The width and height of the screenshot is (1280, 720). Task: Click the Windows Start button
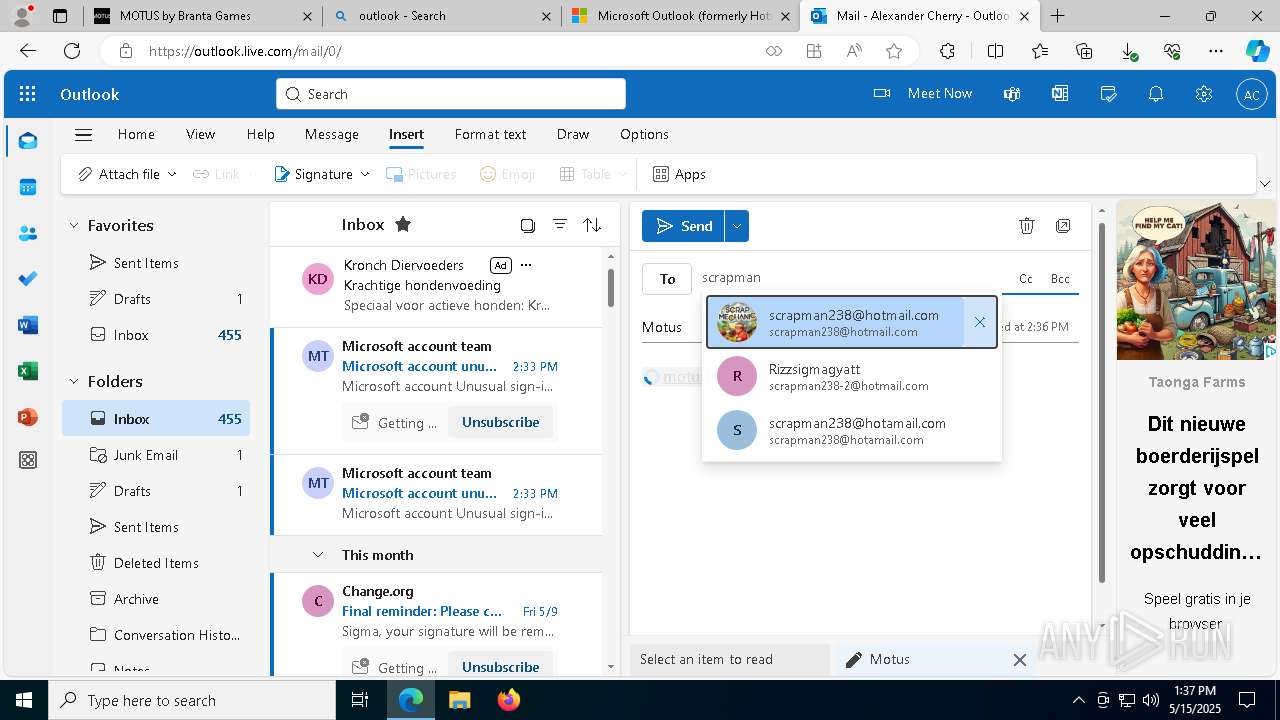24,700
